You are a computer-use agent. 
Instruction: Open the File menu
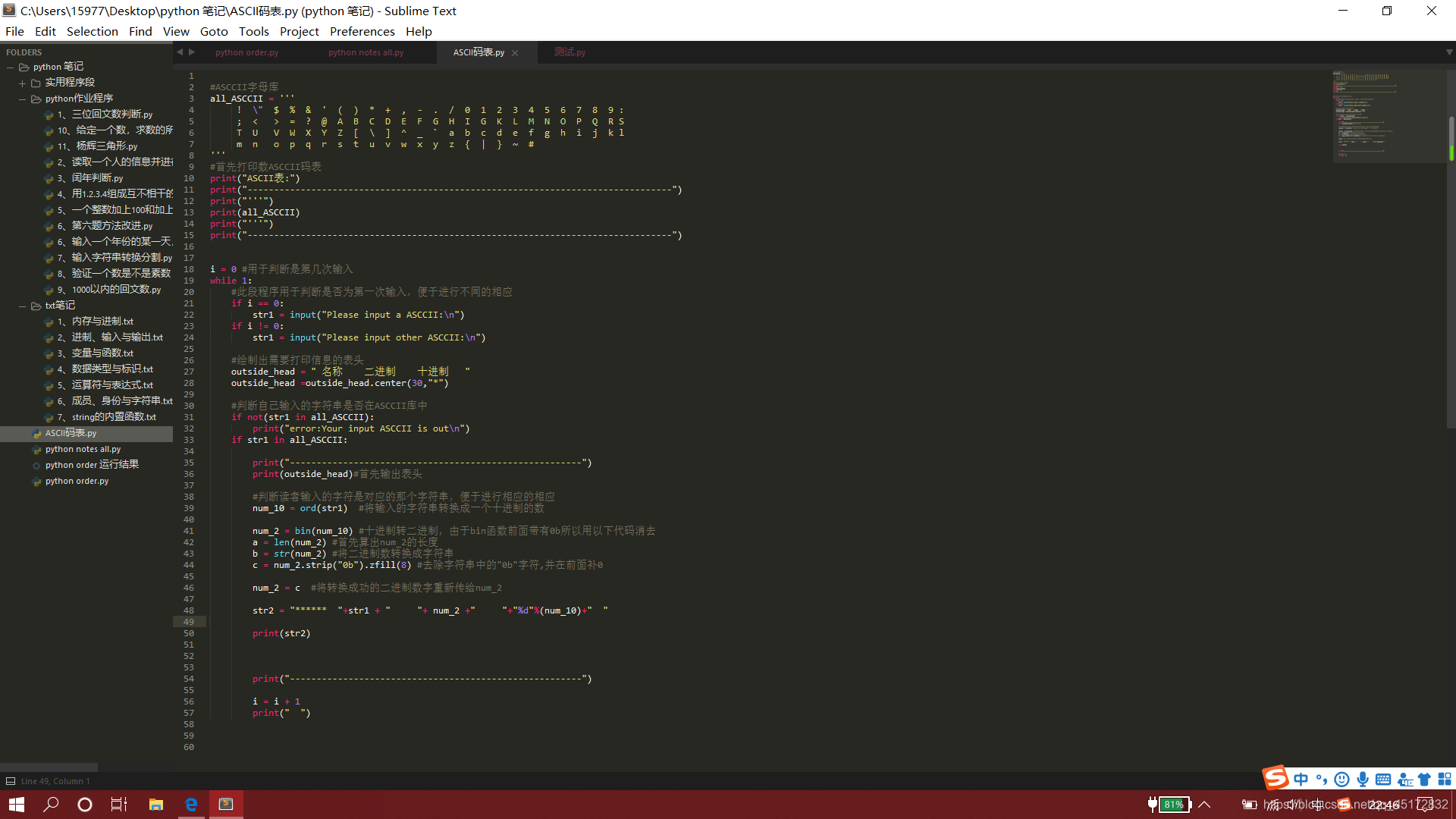tap(14, 31)
